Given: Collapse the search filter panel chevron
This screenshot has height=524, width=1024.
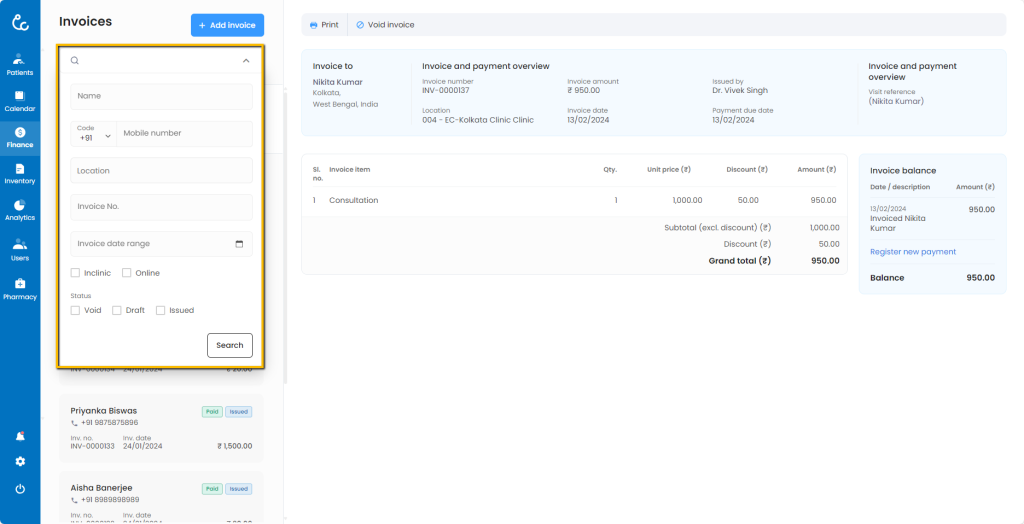Looking at the screenshot, I should tap(246, 61).
